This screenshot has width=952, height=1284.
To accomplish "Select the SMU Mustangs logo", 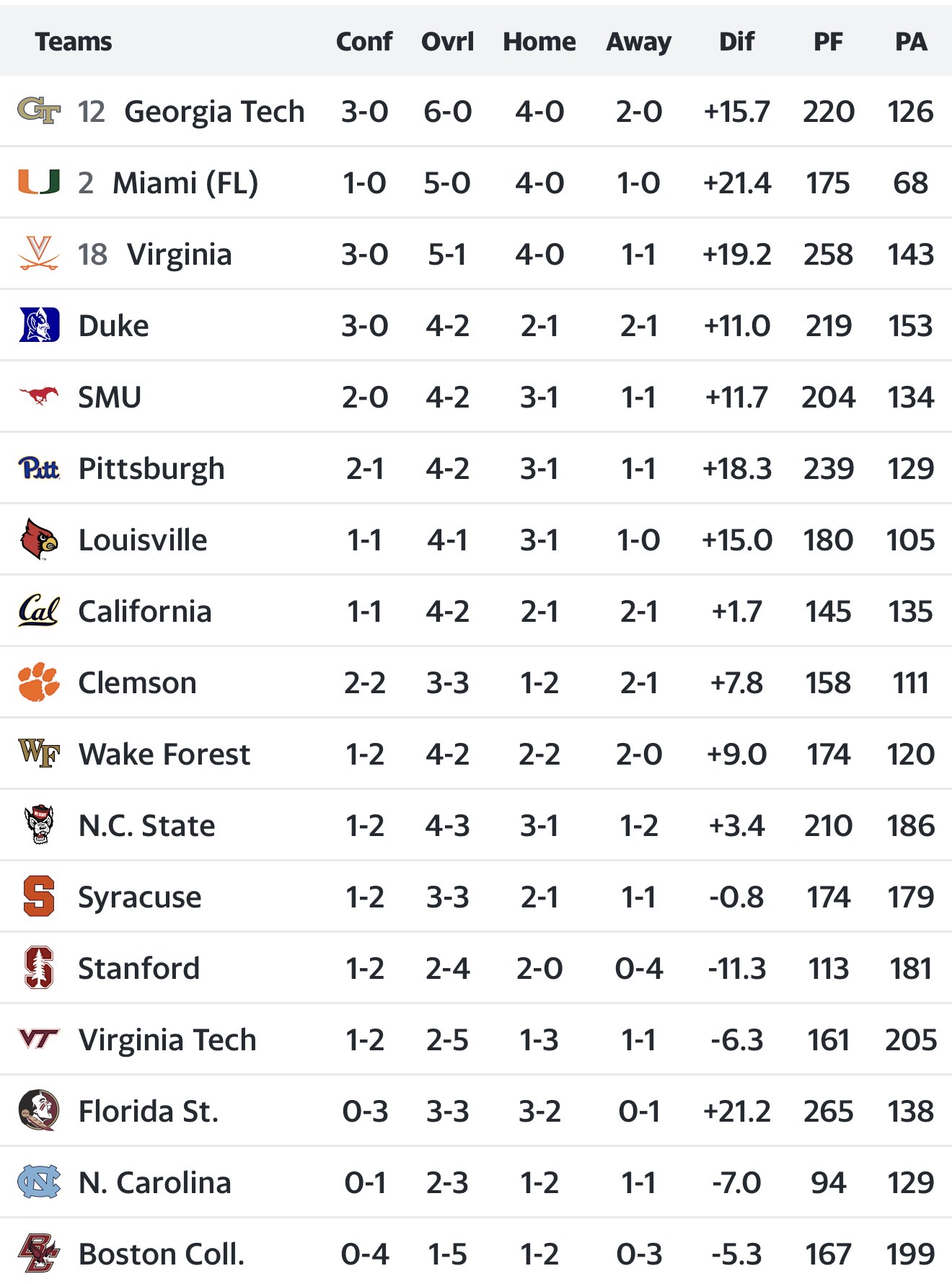I will click(x=39, y=396).
